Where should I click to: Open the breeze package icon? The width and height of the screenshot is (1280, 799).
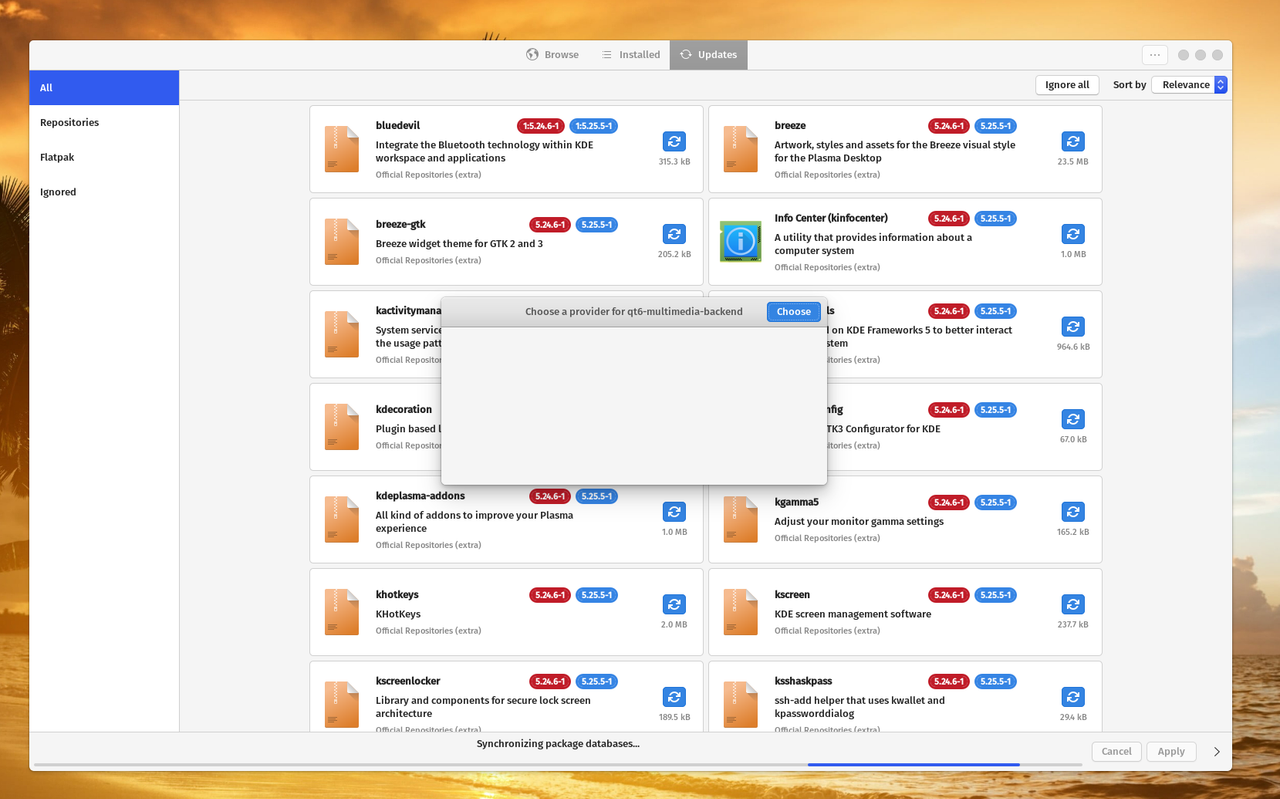pos(741,149)
